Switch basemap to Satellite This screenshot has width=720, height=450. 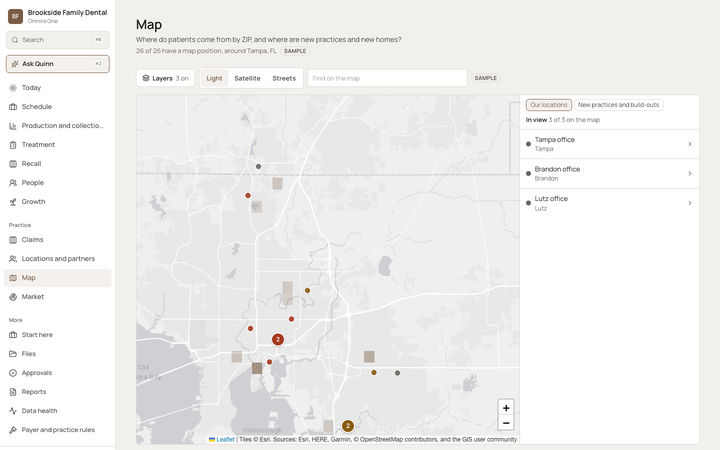247,78
